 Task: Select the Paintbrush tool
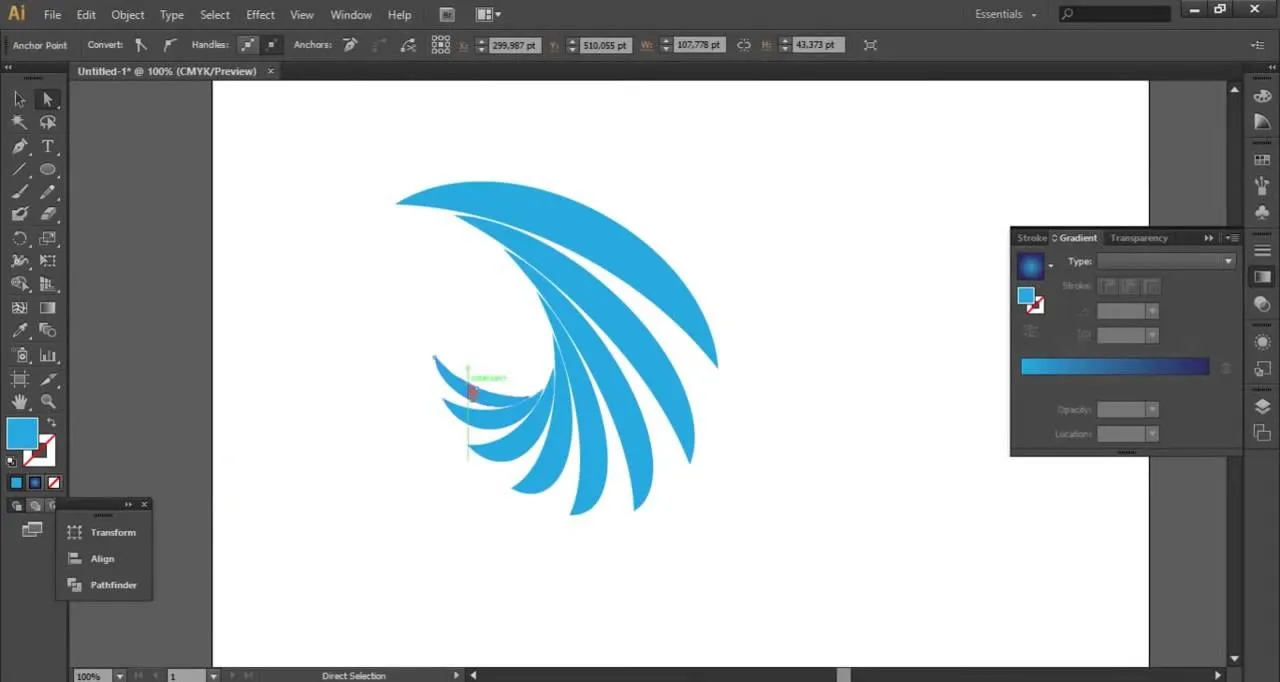point(19,192)
